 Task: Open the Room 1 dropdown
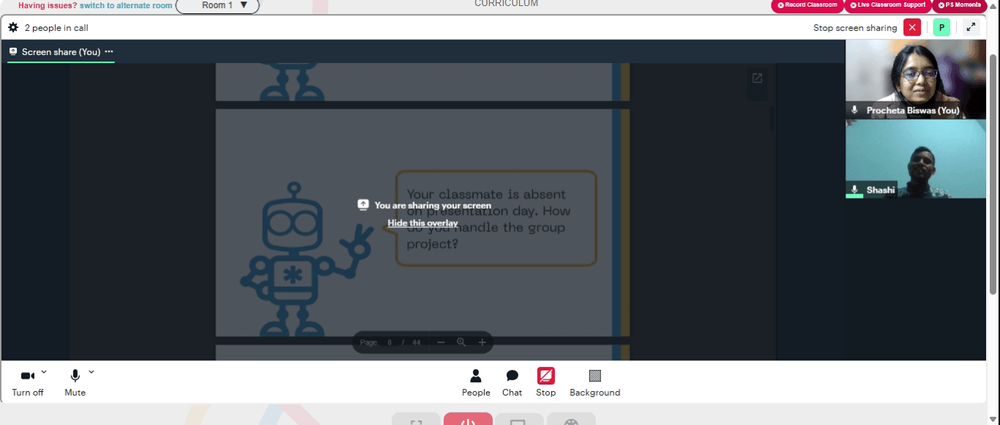point(217,5)
